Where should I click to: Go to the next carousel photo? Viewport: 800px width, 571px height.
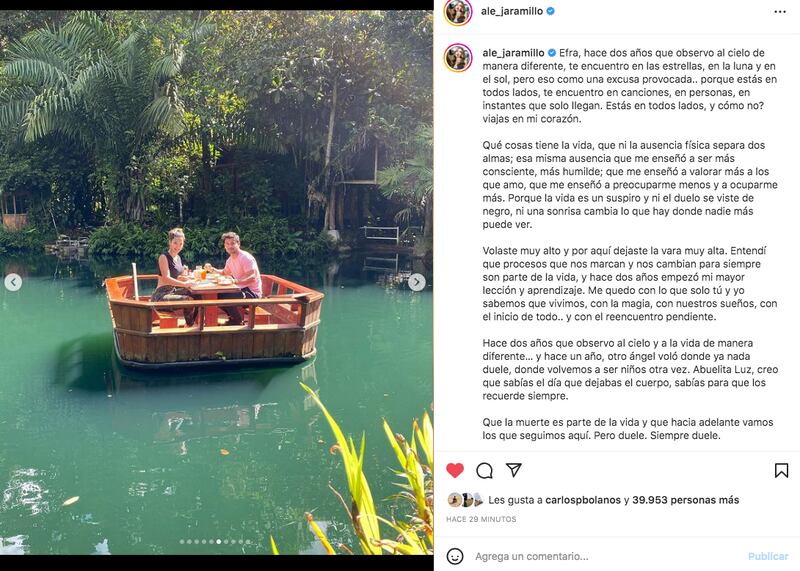pyautogui.click(x=417, y=283)
